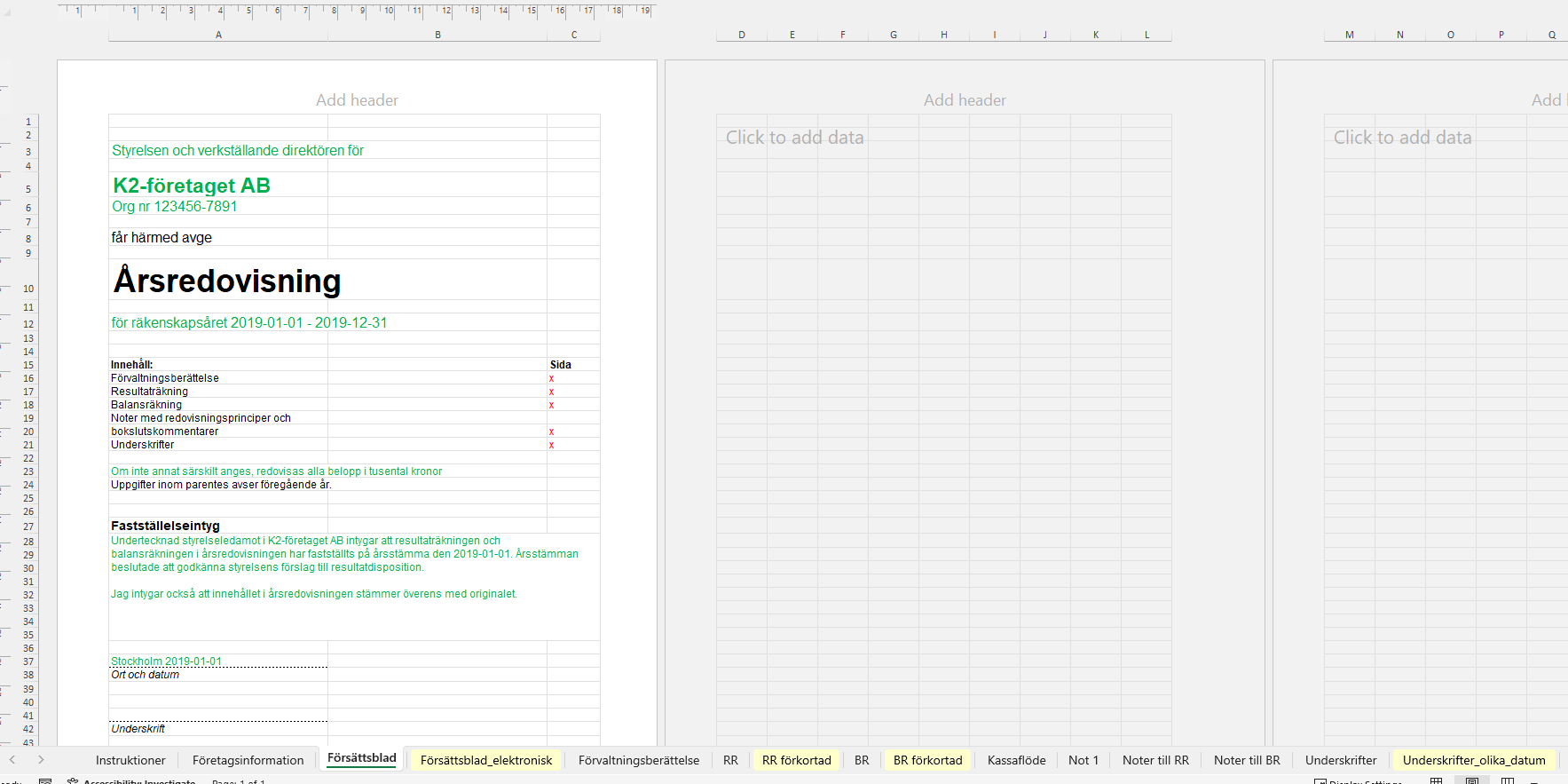The width and height of the screenshot is (1568, 784).
Task: Select Page Layout view button
Action: coord(1472,780)
